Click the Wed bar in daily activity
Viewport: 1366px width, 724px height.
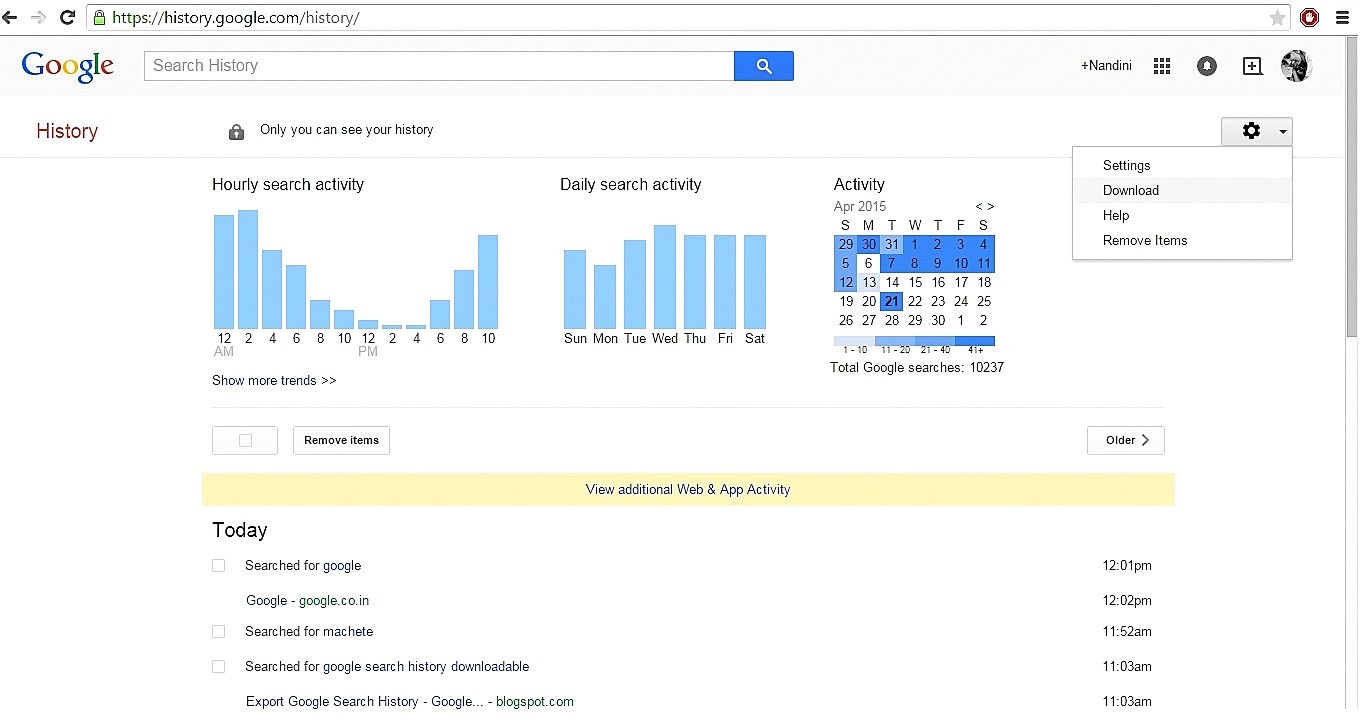[x=665, y=277]
